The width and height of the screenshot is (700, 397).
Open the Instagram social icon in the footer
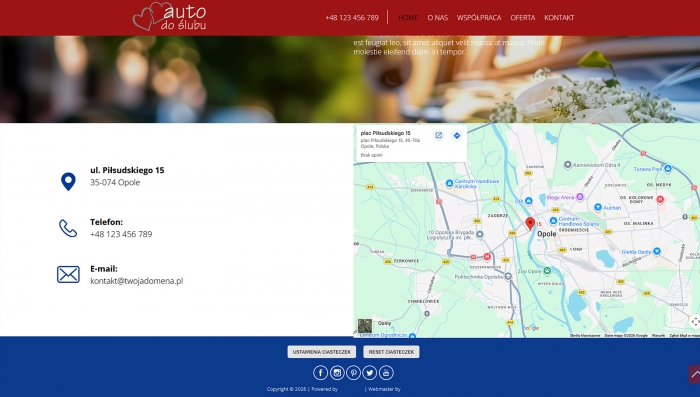(x=337, y=372)
